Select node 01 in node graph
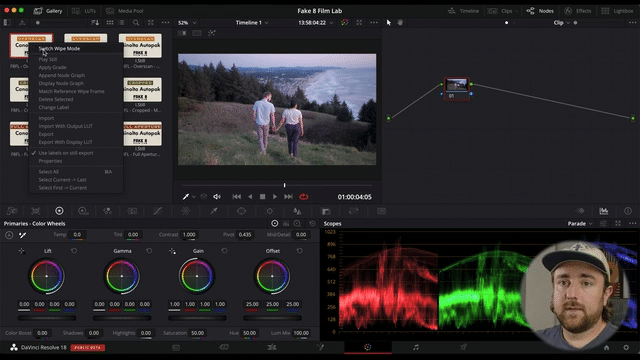The height and width of the screenshot is (360, 640). [x=456, y=89]
